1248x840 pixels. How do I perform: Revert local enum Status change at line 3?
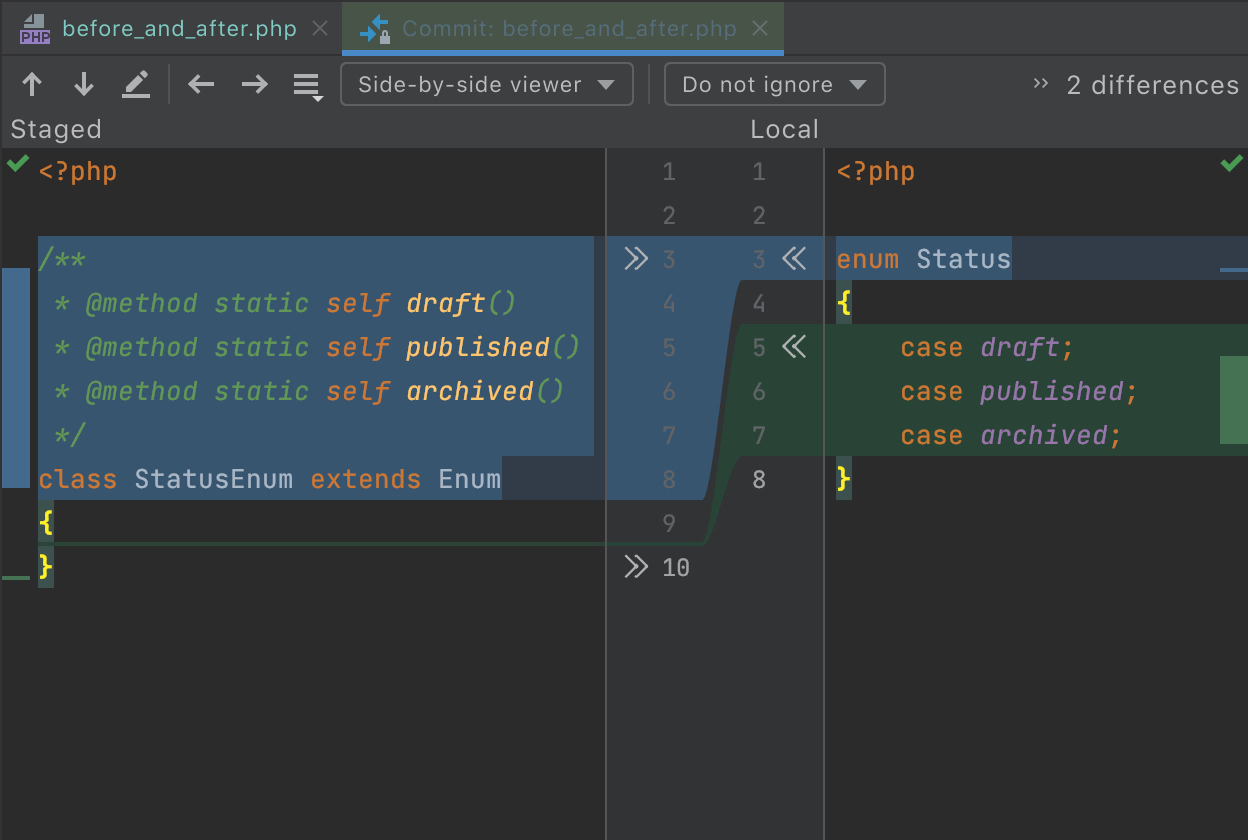(x=794, y=260)
